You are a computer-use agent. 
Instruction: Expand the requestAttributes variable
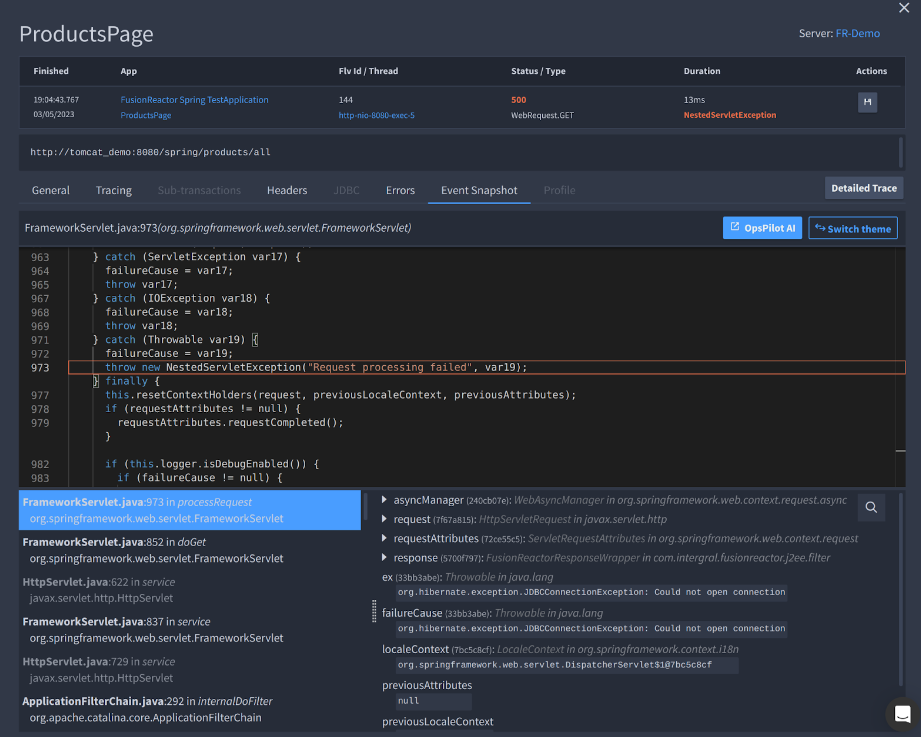point(386,538)
